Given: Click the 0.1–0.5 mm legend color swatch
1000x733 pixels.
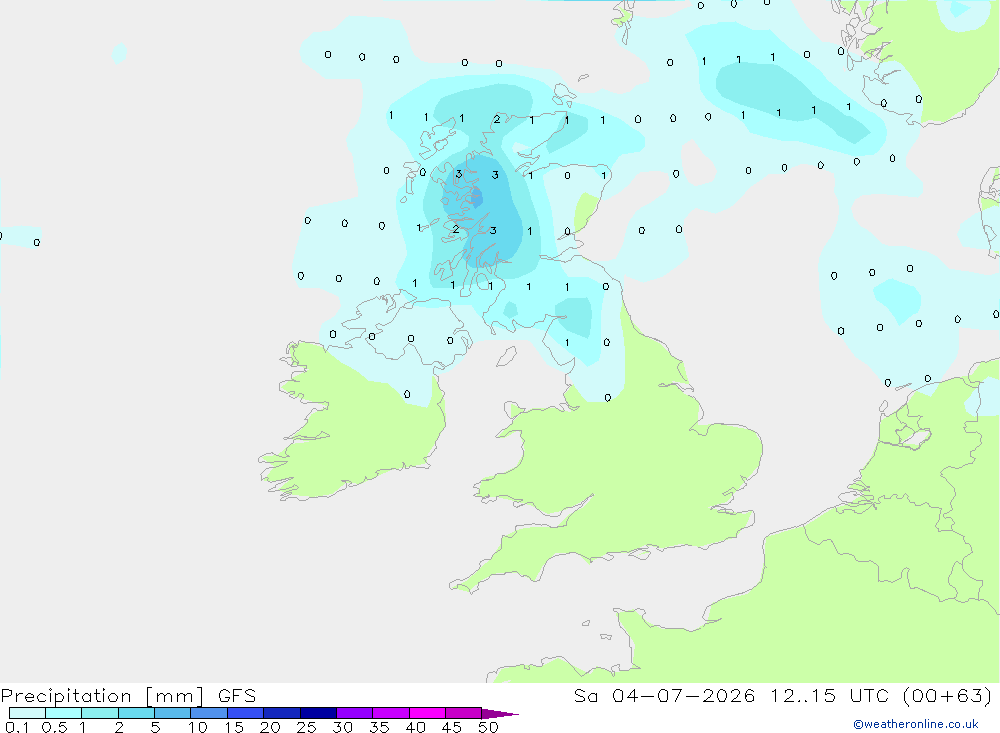Looking at the screenshot, I should click(27, 713).
